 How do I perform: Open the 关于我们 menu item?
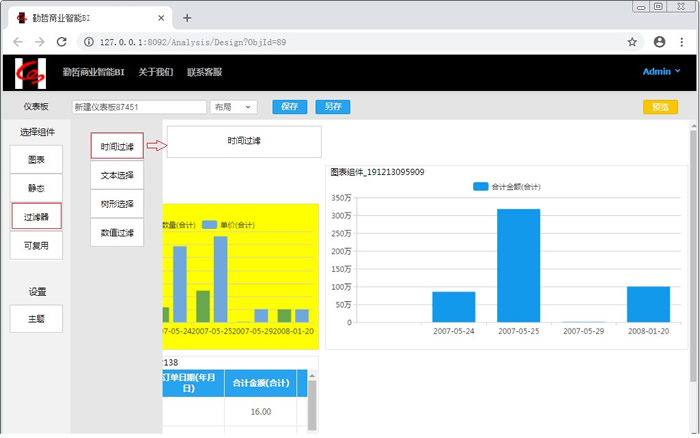pyautogui.click(x=155, y=72)
